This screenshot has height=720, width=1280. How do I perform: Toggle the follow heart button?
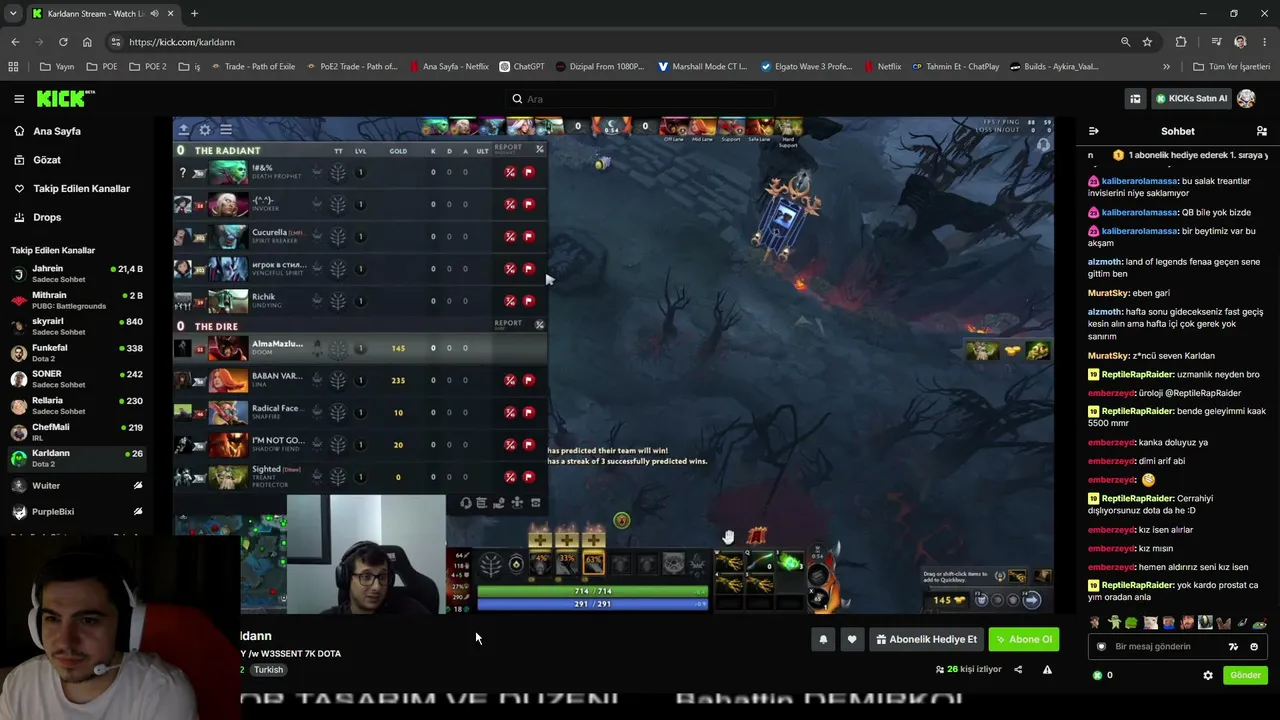click(852, 639)
